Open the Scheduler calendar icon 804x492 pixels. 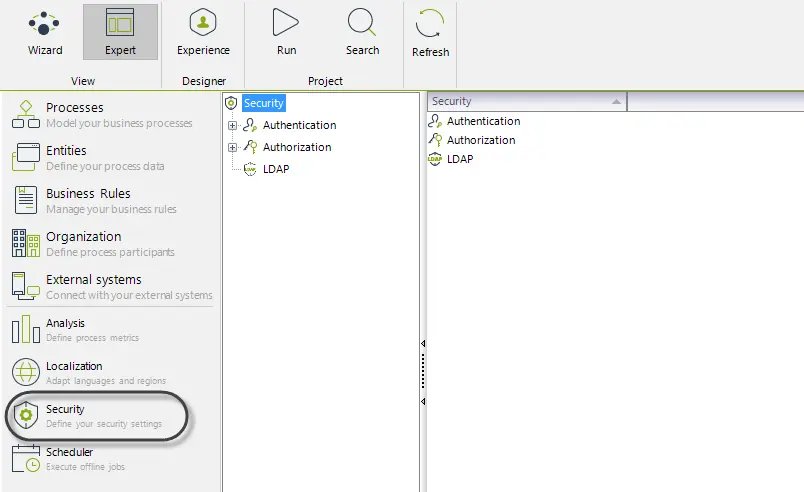(x=26, y=458)
